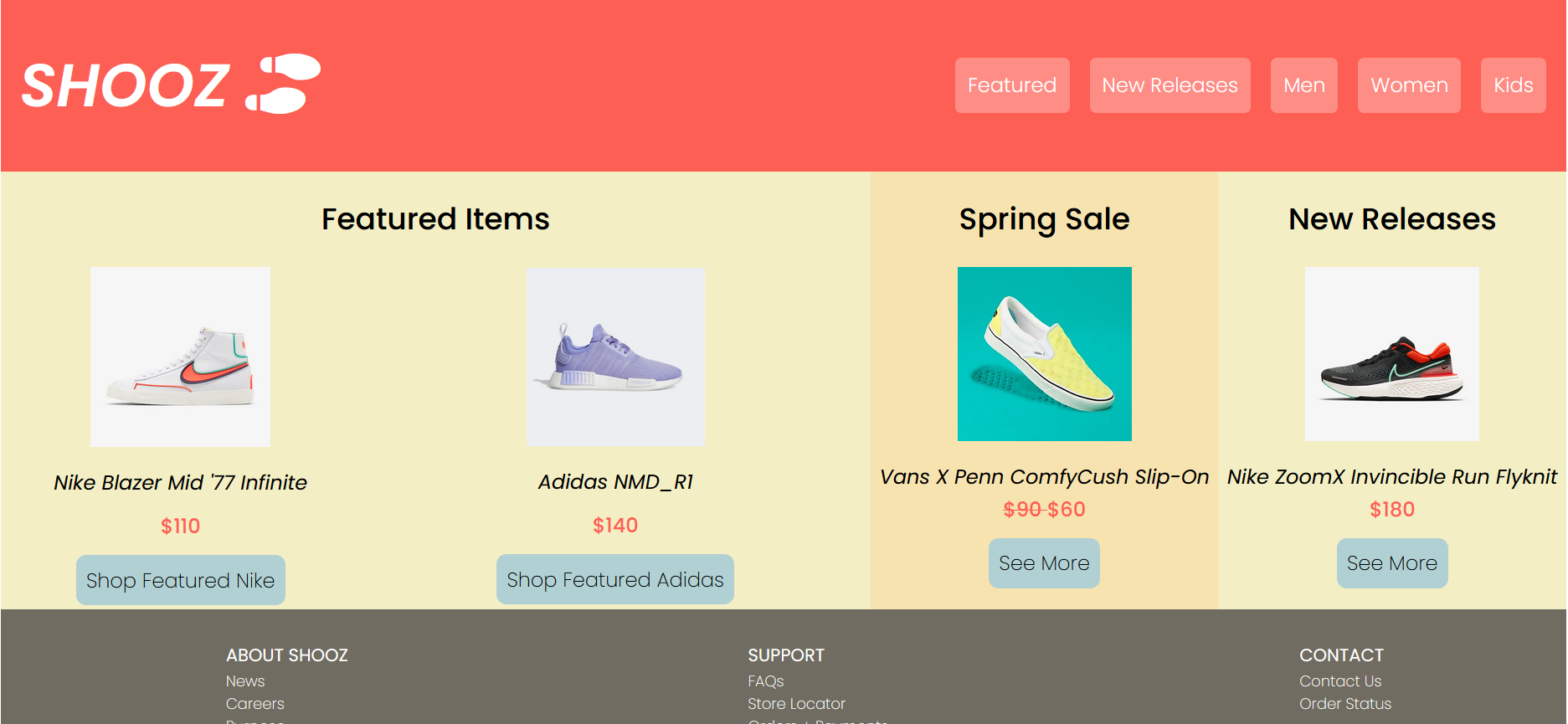Open the New Releases nav item
This screenshot has height=724, width=1568.
1170,85
